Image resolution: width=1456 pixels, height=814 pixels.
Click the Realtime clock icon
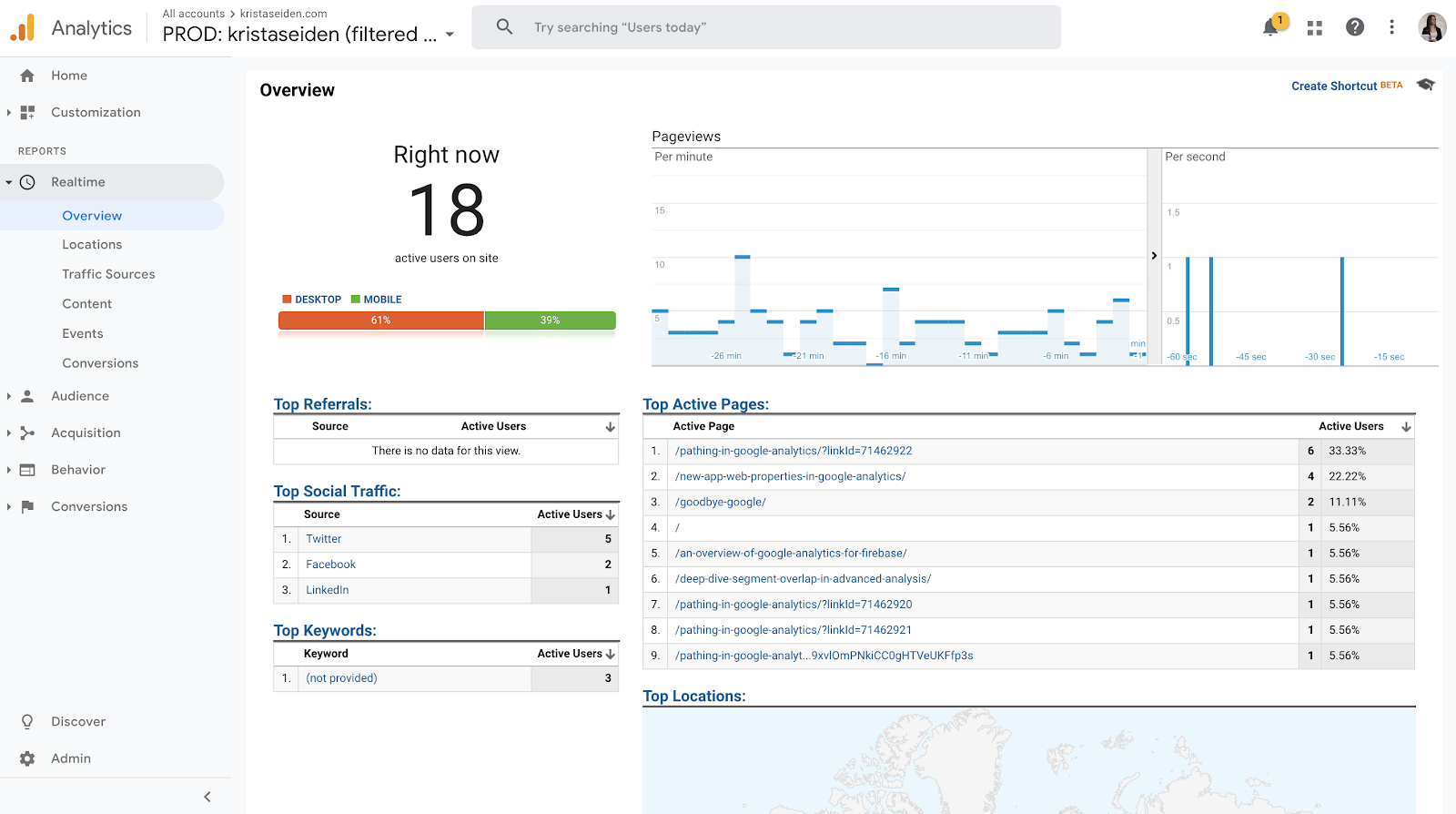tap(27, 182)
